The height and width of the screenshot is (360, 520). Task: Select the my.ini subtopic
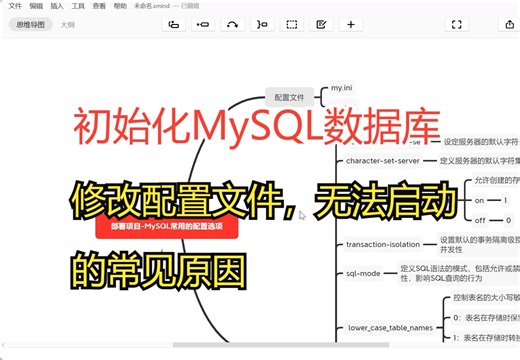tap(342, 88)
